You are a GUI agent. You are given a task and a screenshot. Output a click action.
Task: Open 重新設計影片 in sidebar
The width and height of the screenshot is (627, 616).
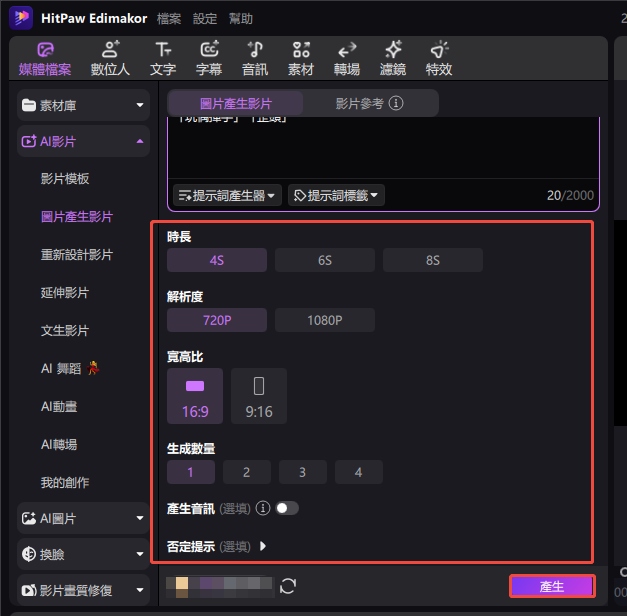click(x=77, y=254)
